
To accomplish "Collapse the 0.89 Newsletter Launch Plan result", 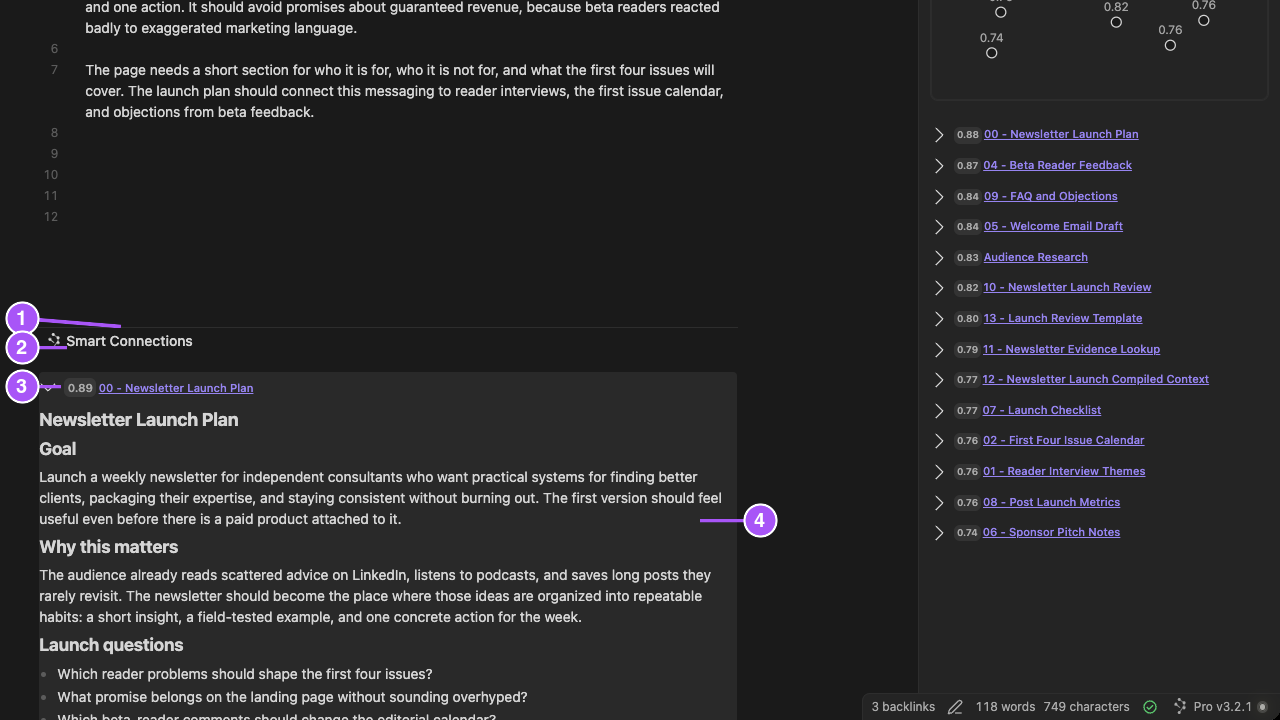I will [48, 388].
